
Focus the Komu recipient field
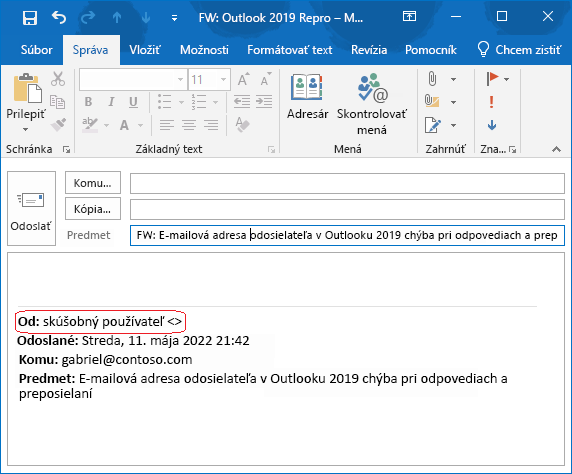click(x=347, y=183)
